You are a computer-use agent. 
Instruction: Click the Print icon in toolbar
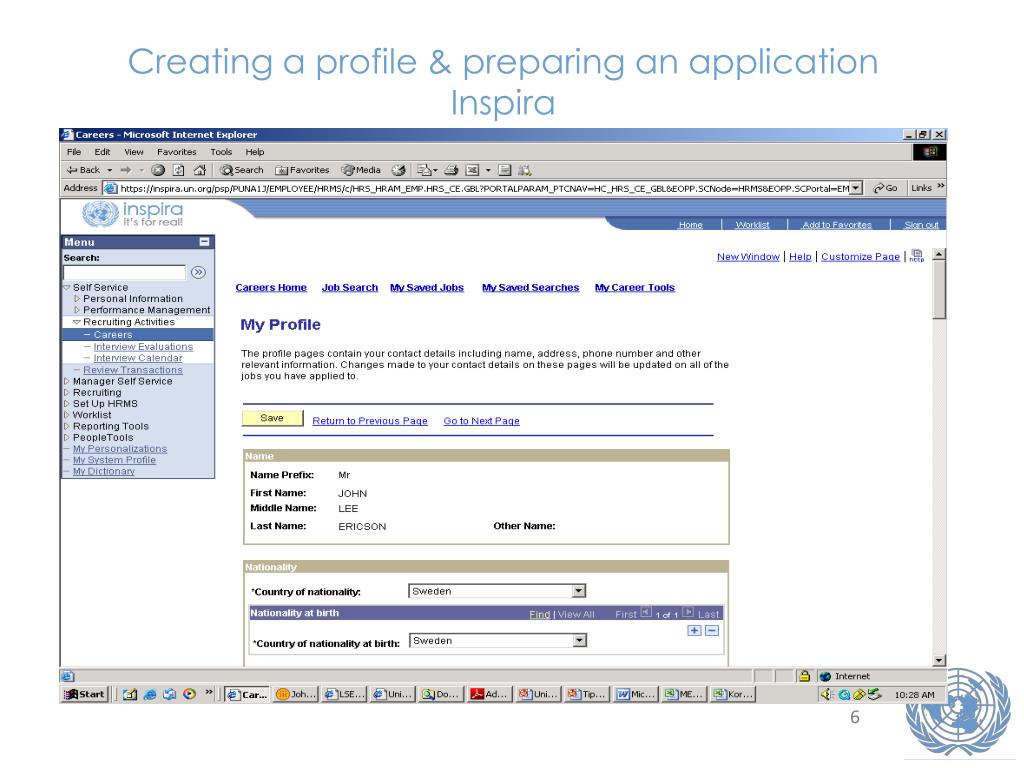pyautogui.click(x=451, y=170)
